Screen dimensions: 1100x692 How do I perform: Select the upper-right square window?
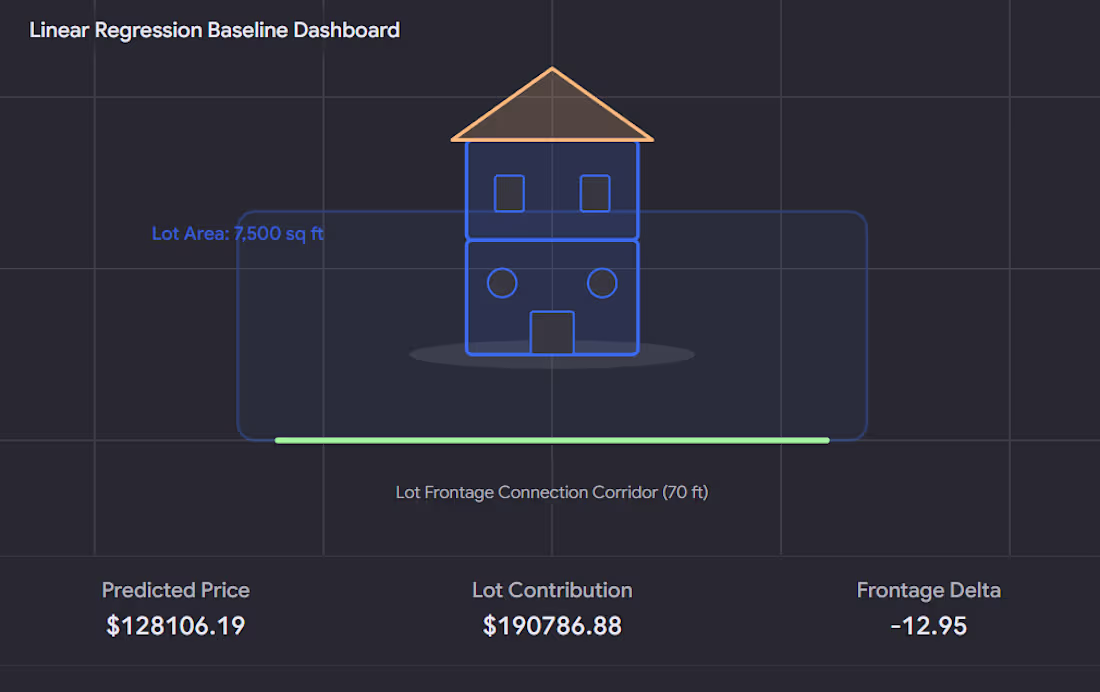595,193
